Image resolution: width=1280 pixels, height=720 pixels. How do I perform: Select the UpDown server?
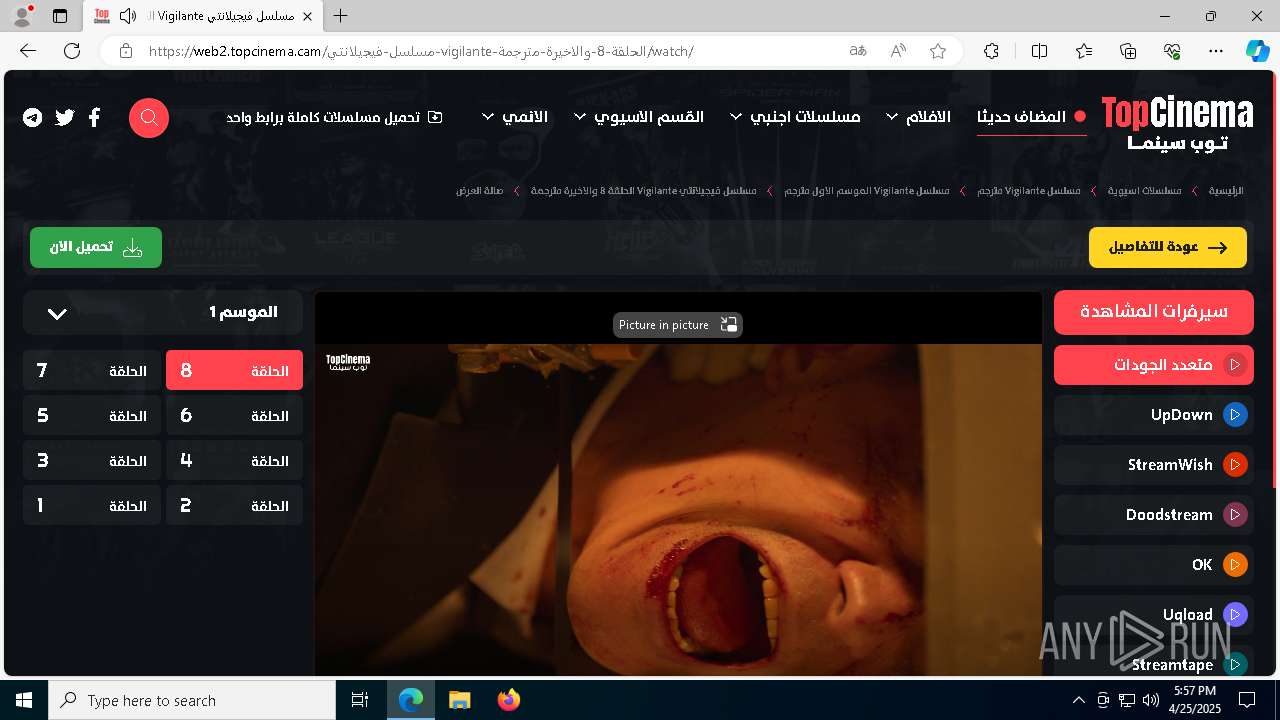1154,415
